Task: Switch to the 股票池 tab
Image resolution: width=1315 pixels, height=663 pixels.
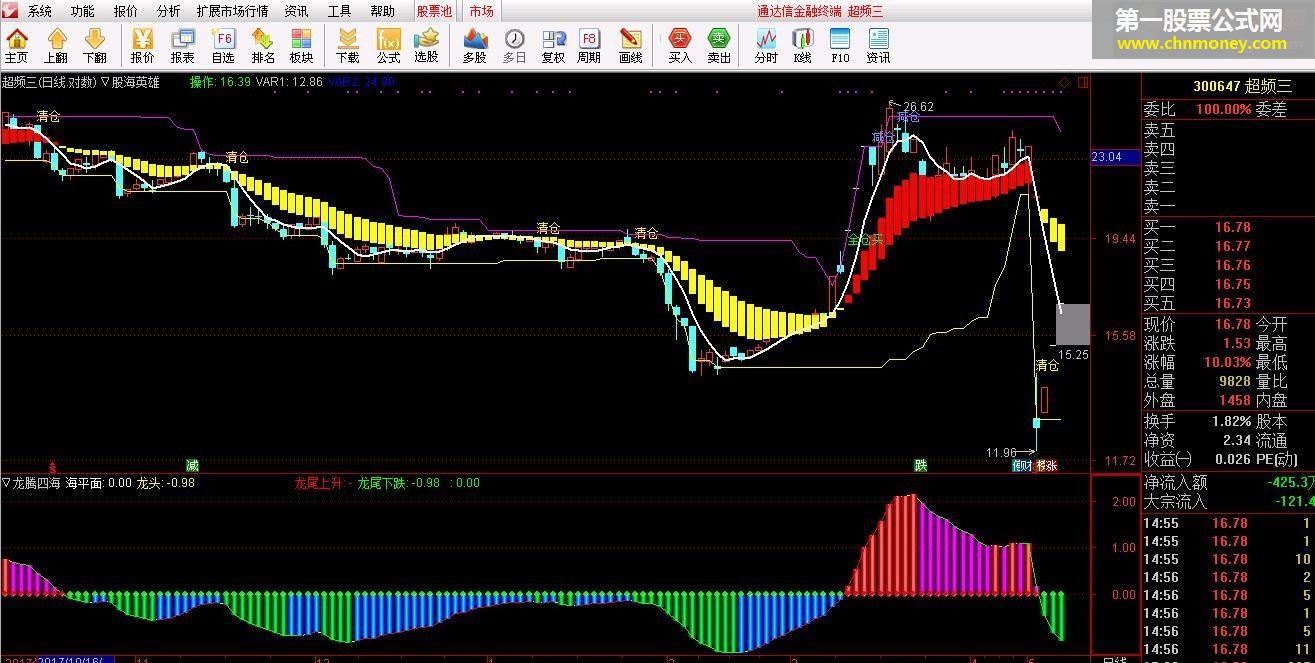Action: tap(434, 11)
